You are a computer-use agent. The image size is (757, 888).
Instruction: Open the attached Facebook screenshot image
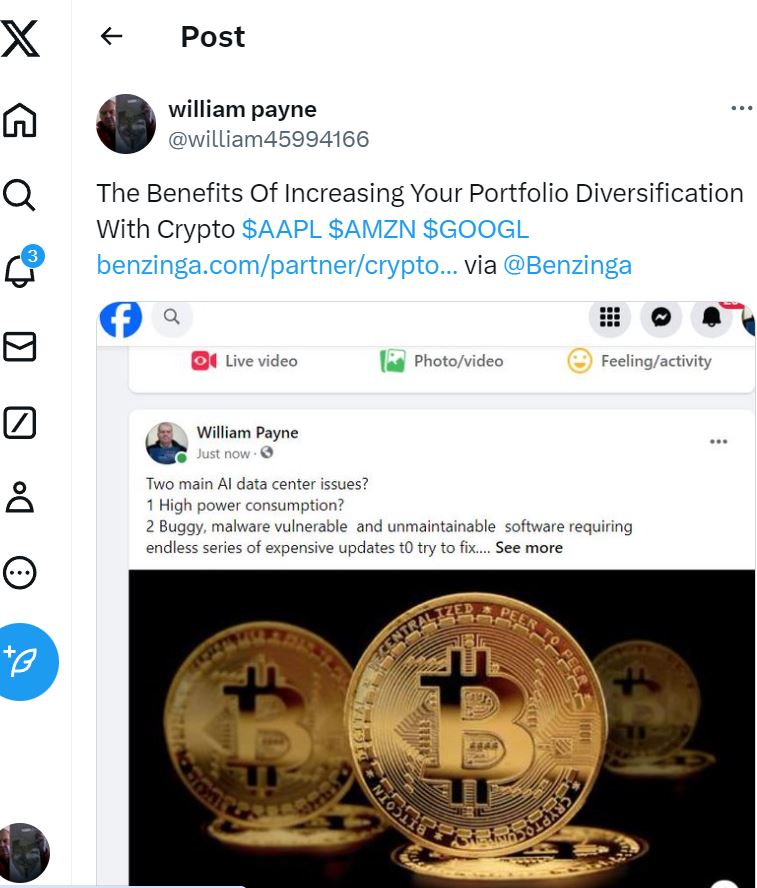click(426, 595)
